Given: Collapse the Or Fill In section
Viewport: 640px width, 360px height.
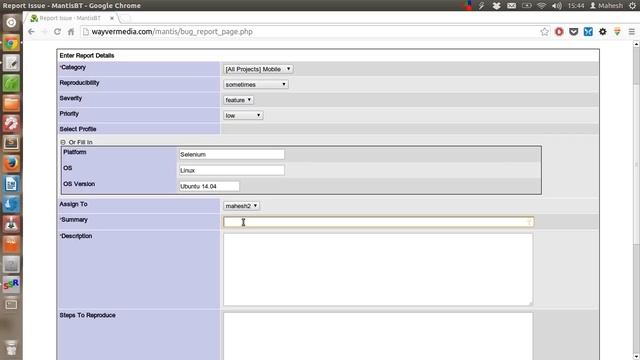Looking at the screenshot, I should tap(63, 142).
